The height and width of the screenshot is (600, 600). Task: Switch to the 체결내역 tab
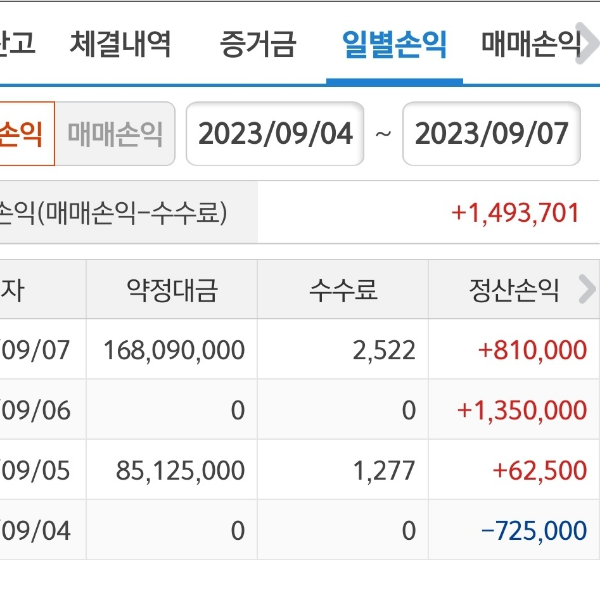tap(120, 44)
